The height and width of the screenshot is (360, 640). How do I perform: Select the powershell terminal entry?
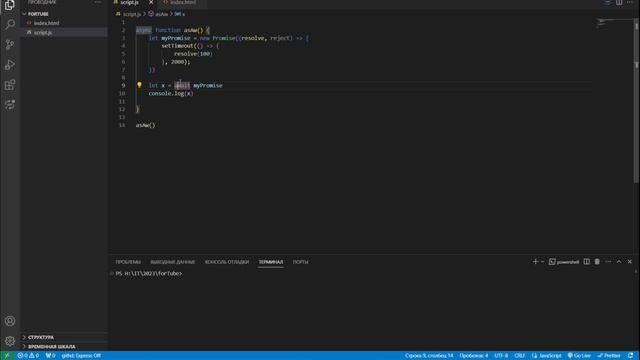[x=564, y=262]
